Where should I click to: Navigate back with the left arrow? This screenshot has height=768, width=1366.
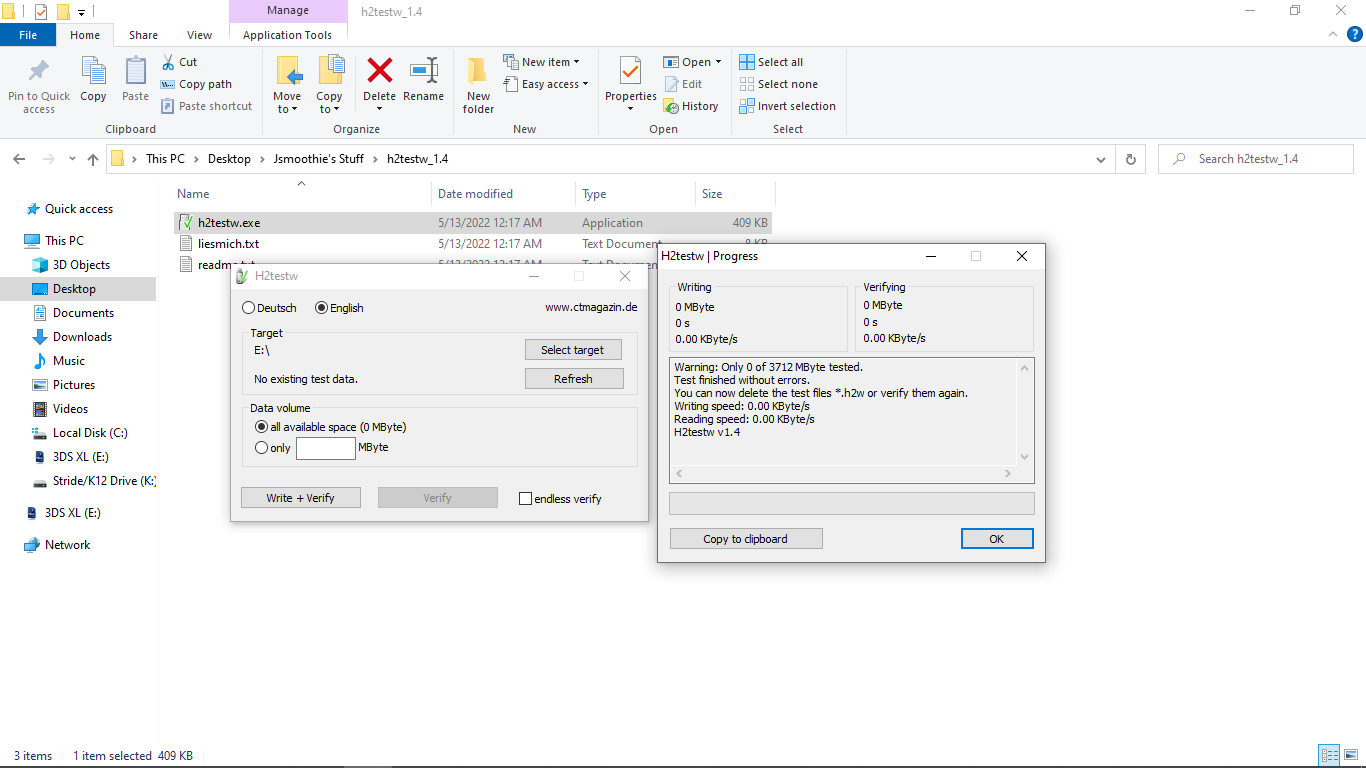click(20, 159)
